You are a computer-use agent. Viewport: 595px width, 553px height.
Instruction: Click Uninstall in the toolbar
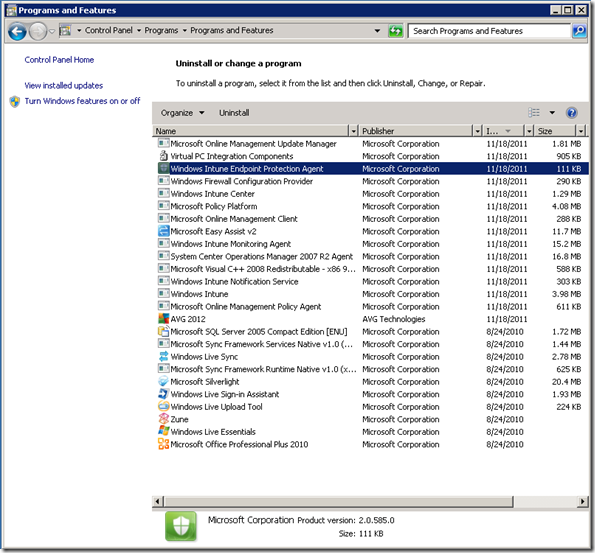click(x=234, y=113)
